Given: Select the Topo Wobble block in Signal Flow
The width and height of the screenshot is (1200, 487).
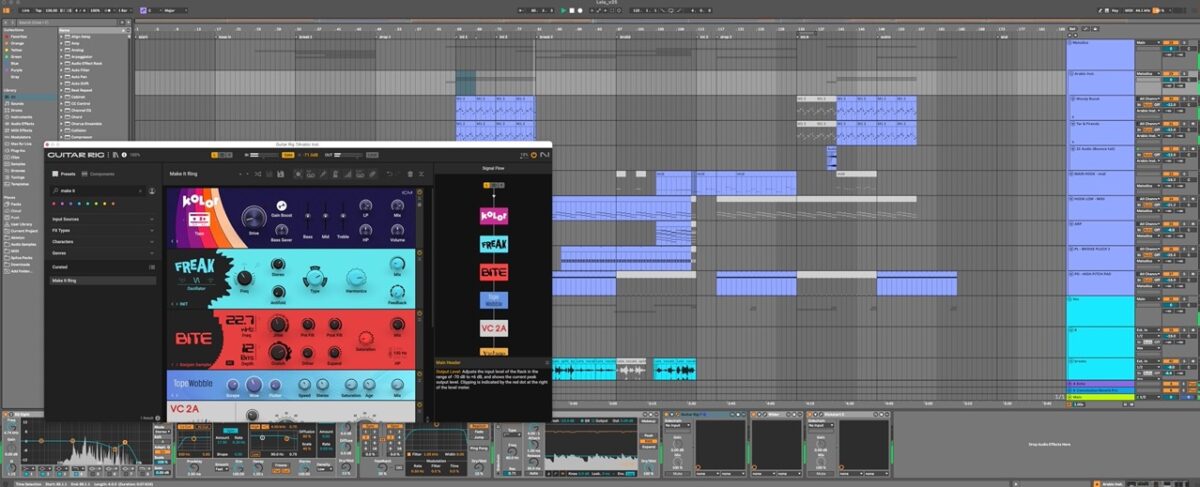Looking at the screenshot, I should [x=494, y=298].
